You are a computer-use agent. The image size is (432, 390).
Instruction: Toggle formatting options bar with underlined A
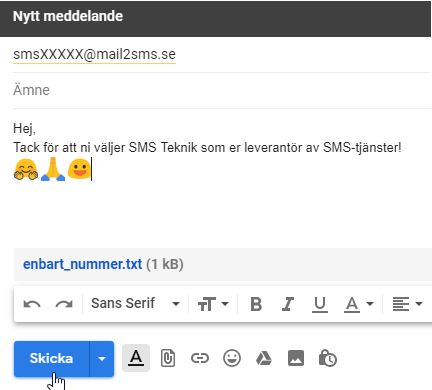pos(136,358)
